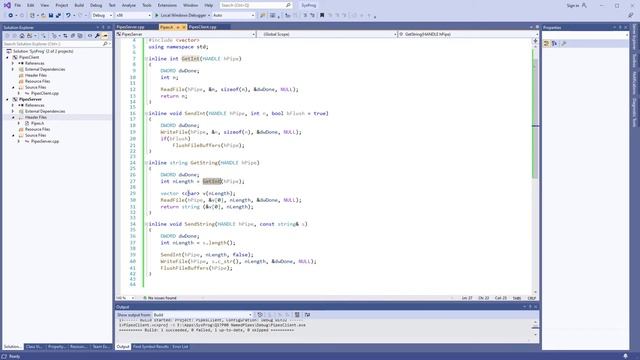
Task: Open the PipeServer project scope dropdown
Action: 186,34
